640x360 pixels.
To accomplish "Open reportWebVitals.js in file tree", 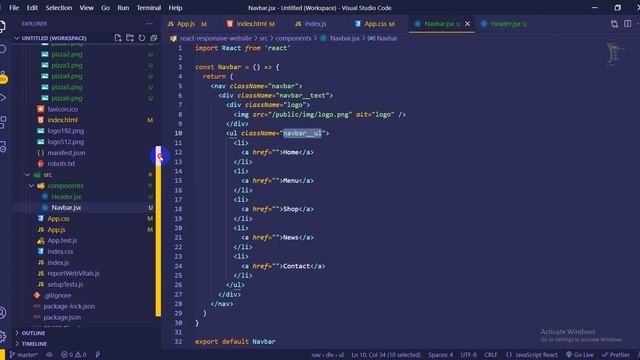I will coord(73,273).
